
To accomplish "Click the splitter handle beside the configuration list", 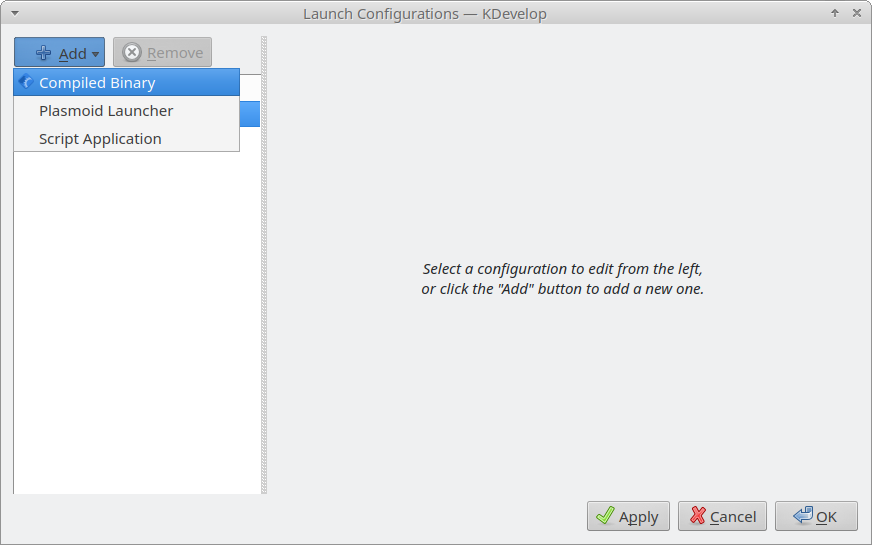I will 264,265.
